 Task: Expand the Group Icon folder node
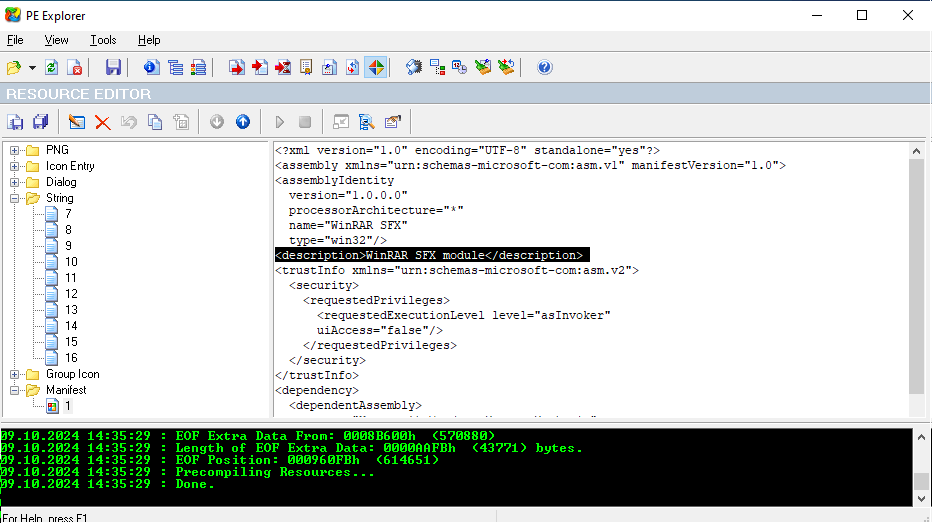pyautogui.click(x=14, y=374)
